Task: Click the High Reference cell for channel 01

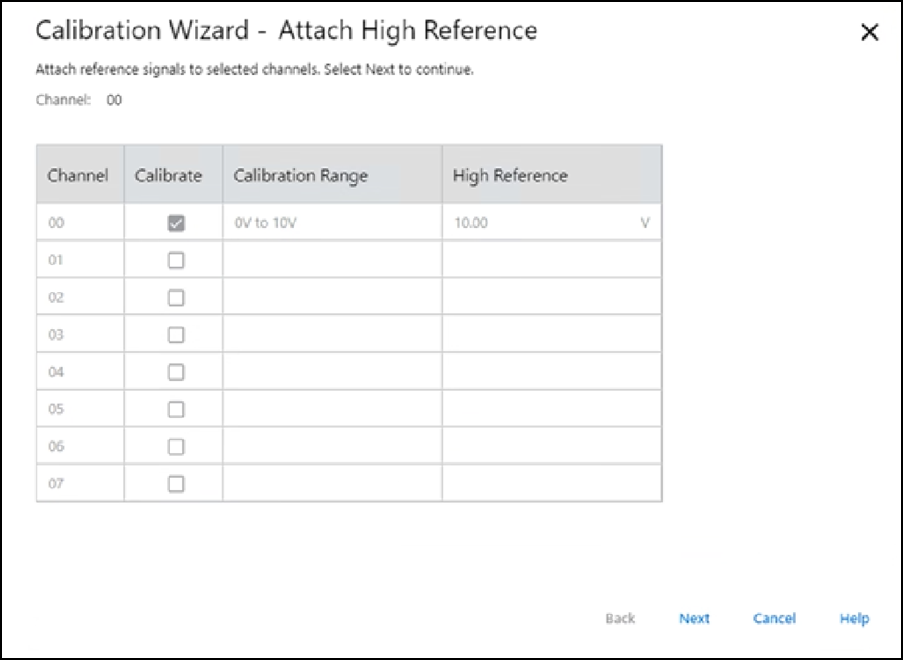Action: coord(551,260)
